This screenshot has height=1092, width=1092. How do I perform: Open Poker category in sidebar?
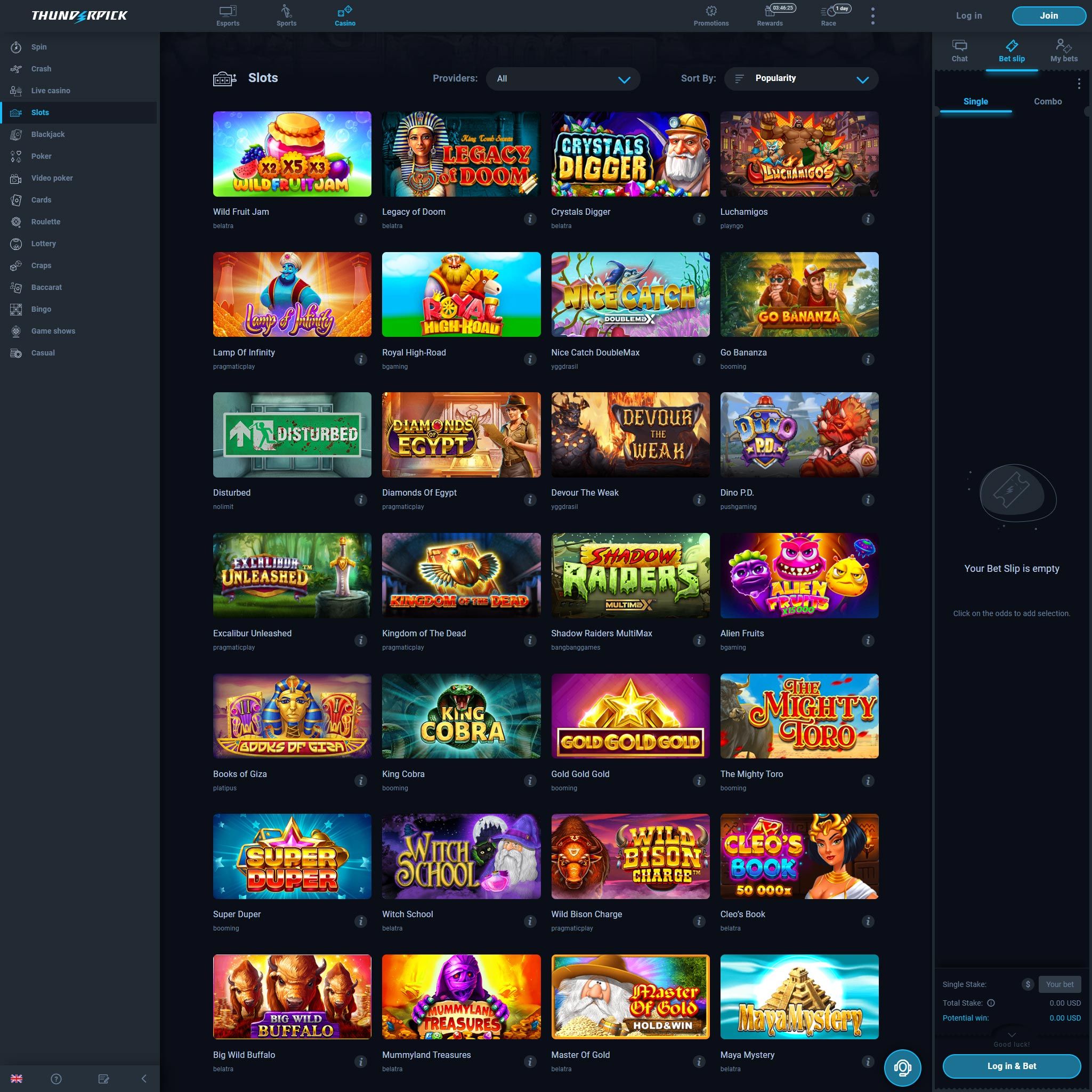point(79,156)
